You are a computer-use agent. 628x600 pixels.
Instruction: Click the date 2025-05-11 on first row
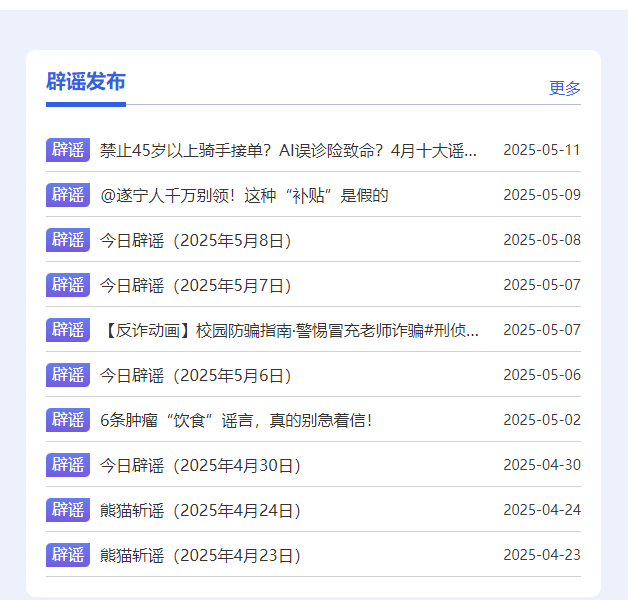541,151
